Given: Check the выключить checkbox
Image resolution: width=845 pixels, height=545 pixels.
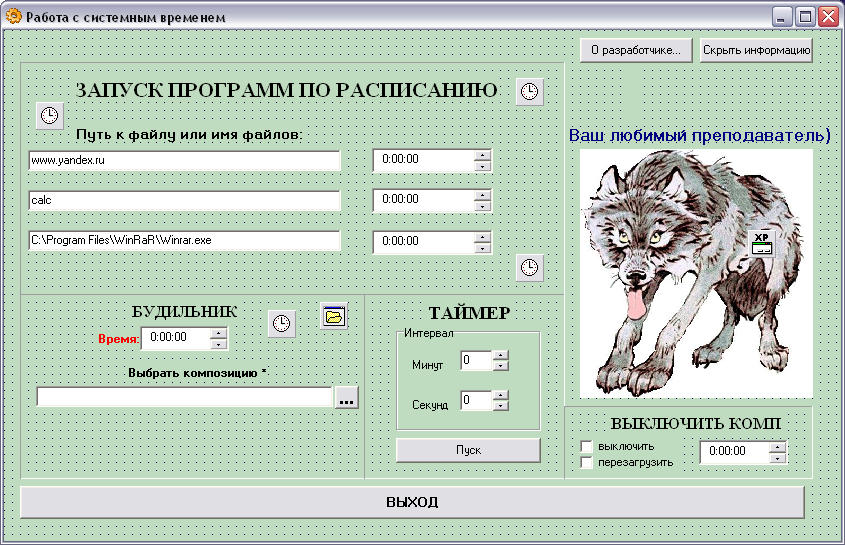Looking at the screenshot, I should pyautogui.click(x=586, y=446).
